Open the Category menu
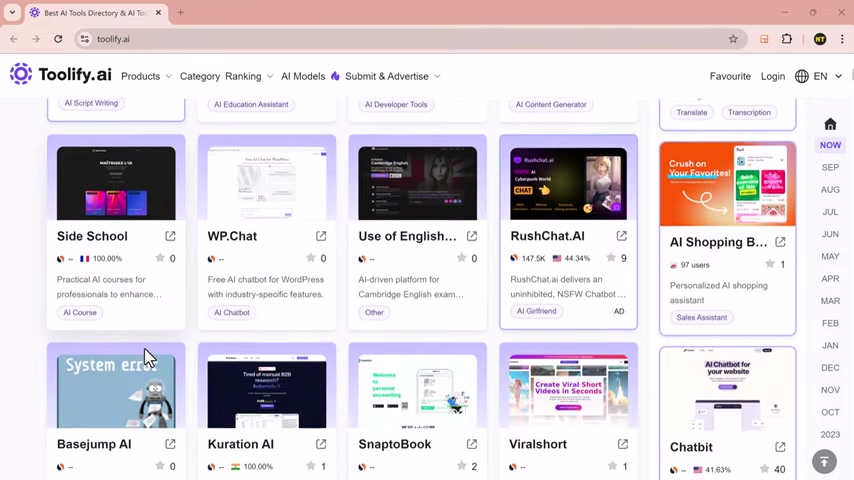The width and height of the screenshot is (854, 480). pyautogui.click(x=200, y=76)
